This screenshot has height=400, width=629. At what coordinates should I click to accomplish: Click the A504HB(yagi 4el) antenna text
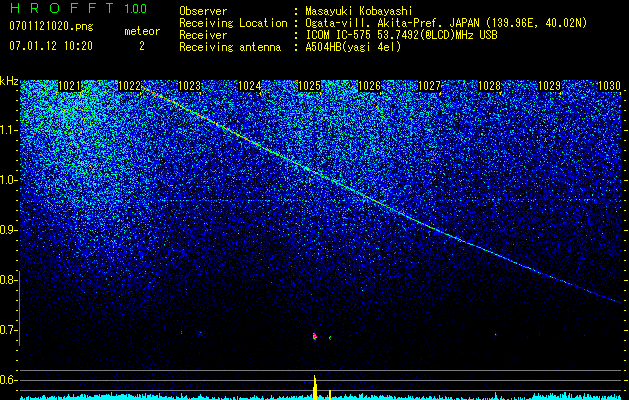click(x=353, y=47)
